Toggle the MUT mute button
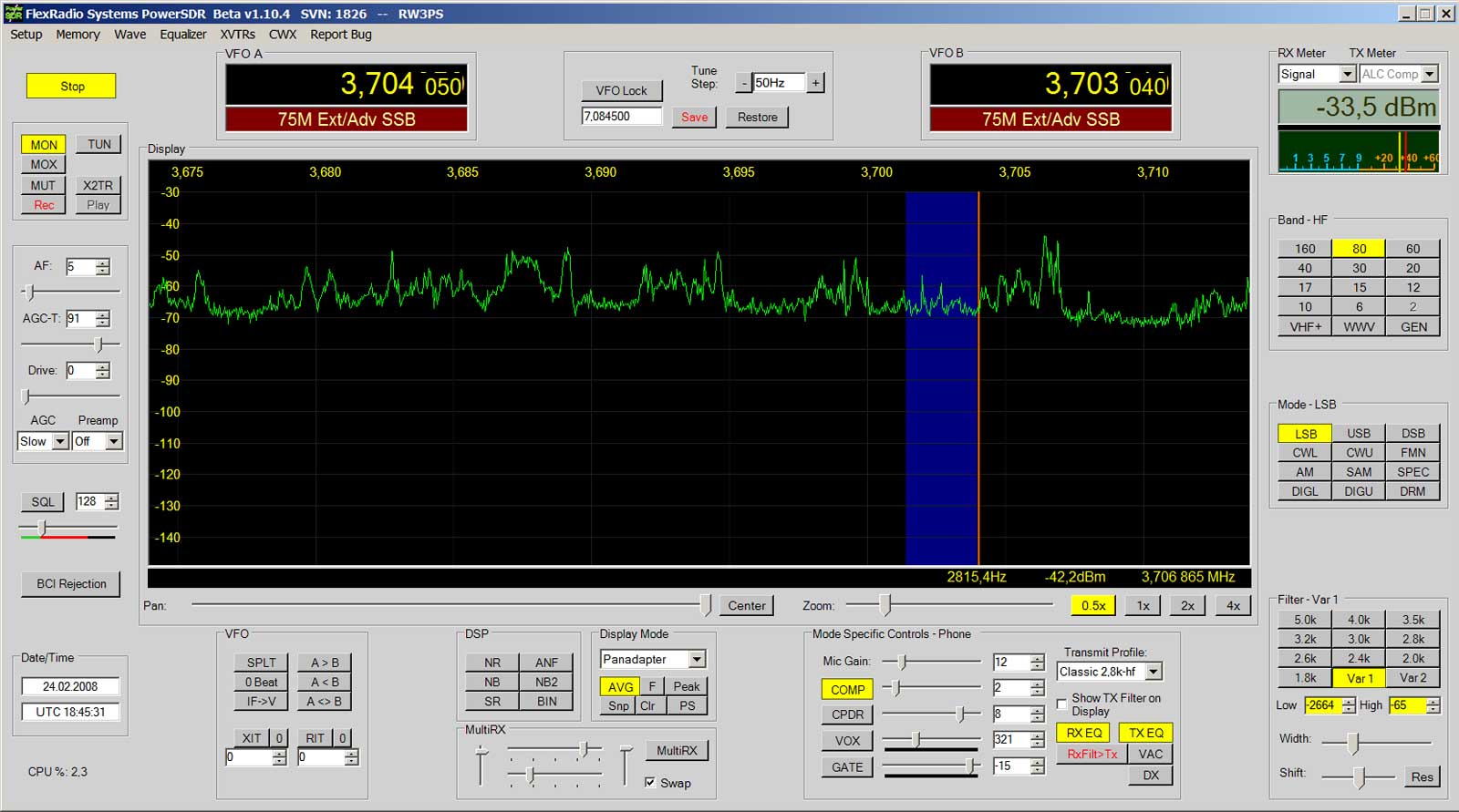 [x=43, y=185]
